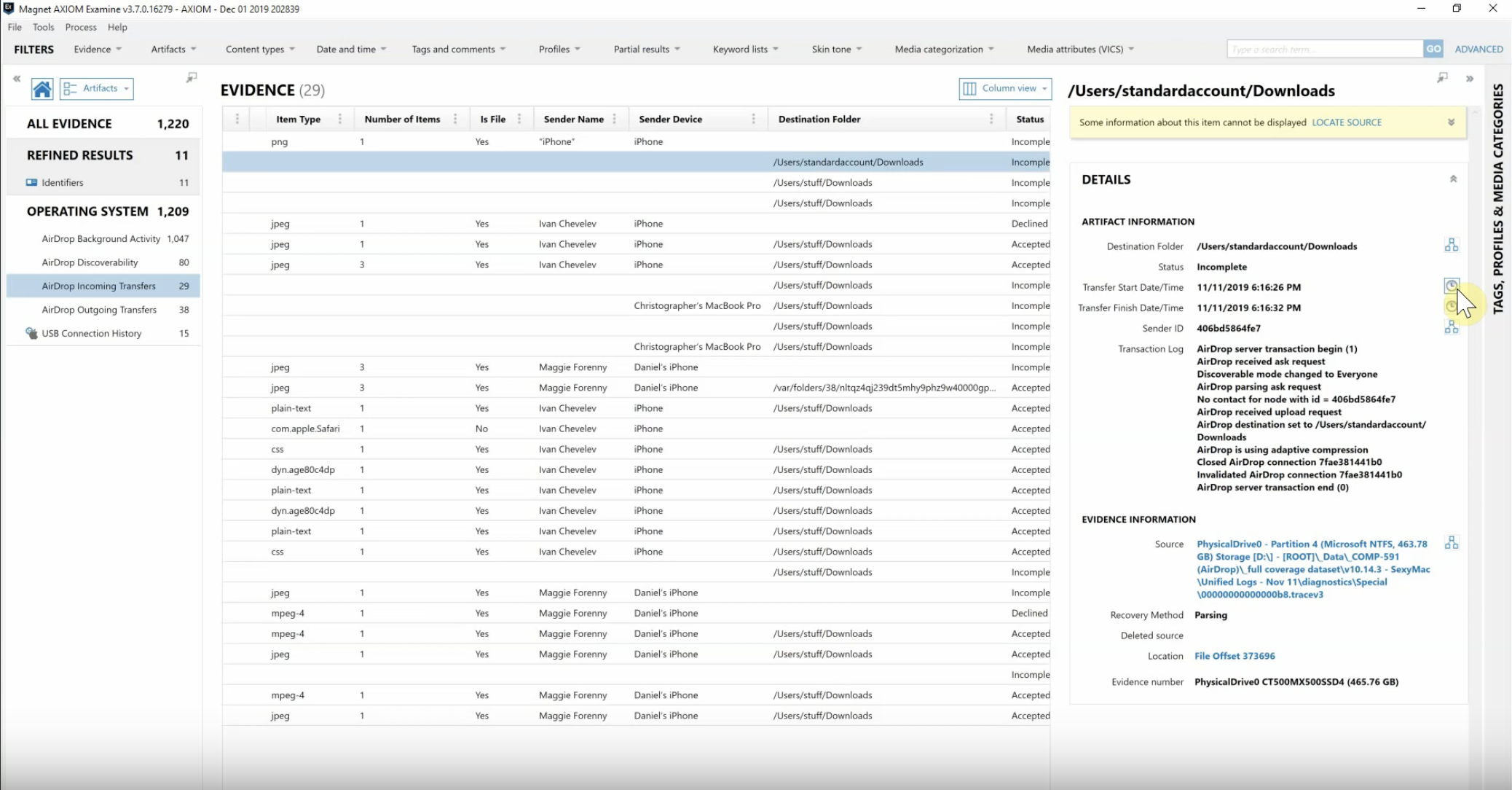Open AirDrop Background Activity artifacts
Screen dimensions: 1512x790
coord(103,238)
